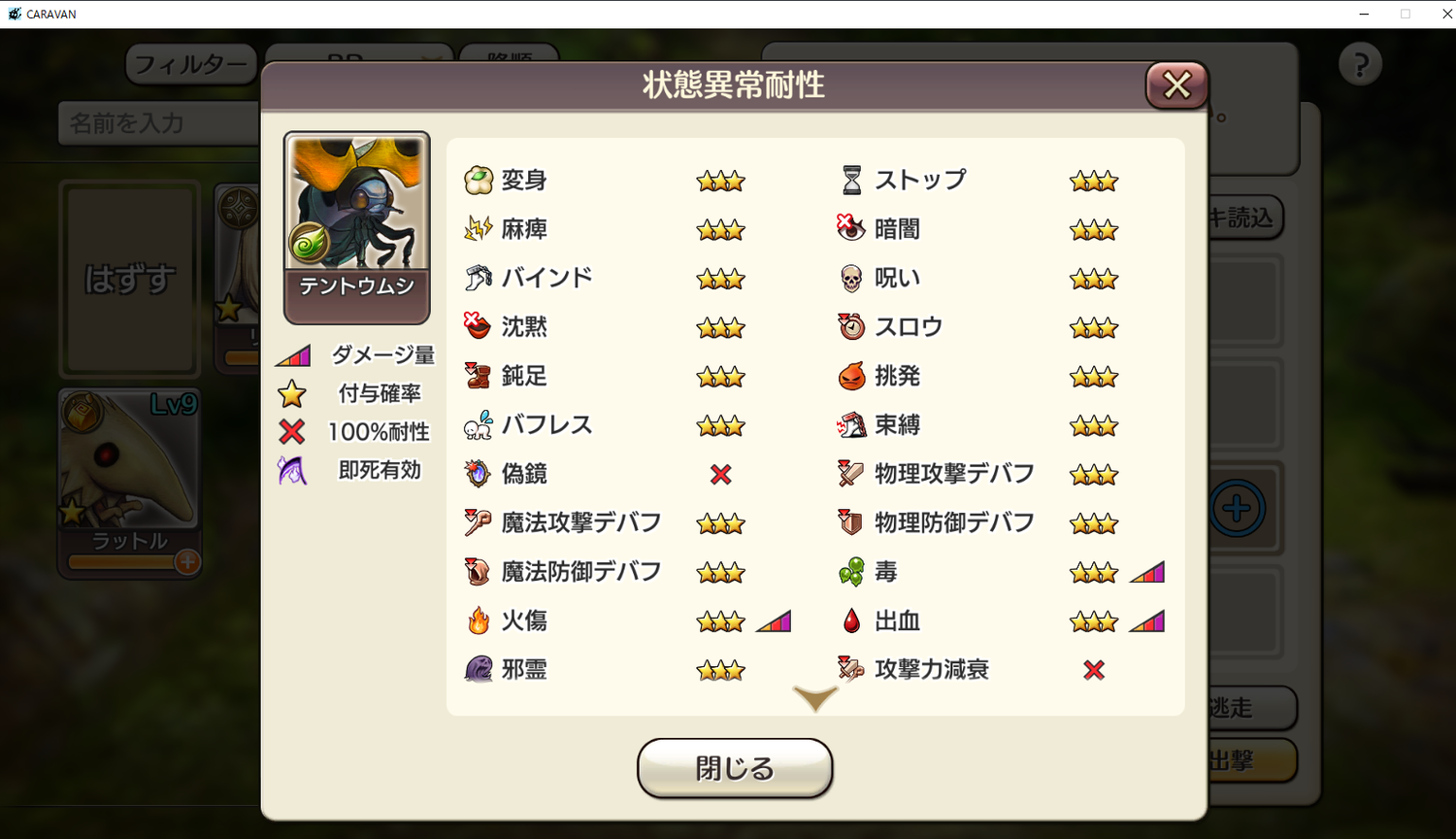Click the スロウ stopwatch icon
Viewport: 1456px width, 839px height.
(851, 326)
